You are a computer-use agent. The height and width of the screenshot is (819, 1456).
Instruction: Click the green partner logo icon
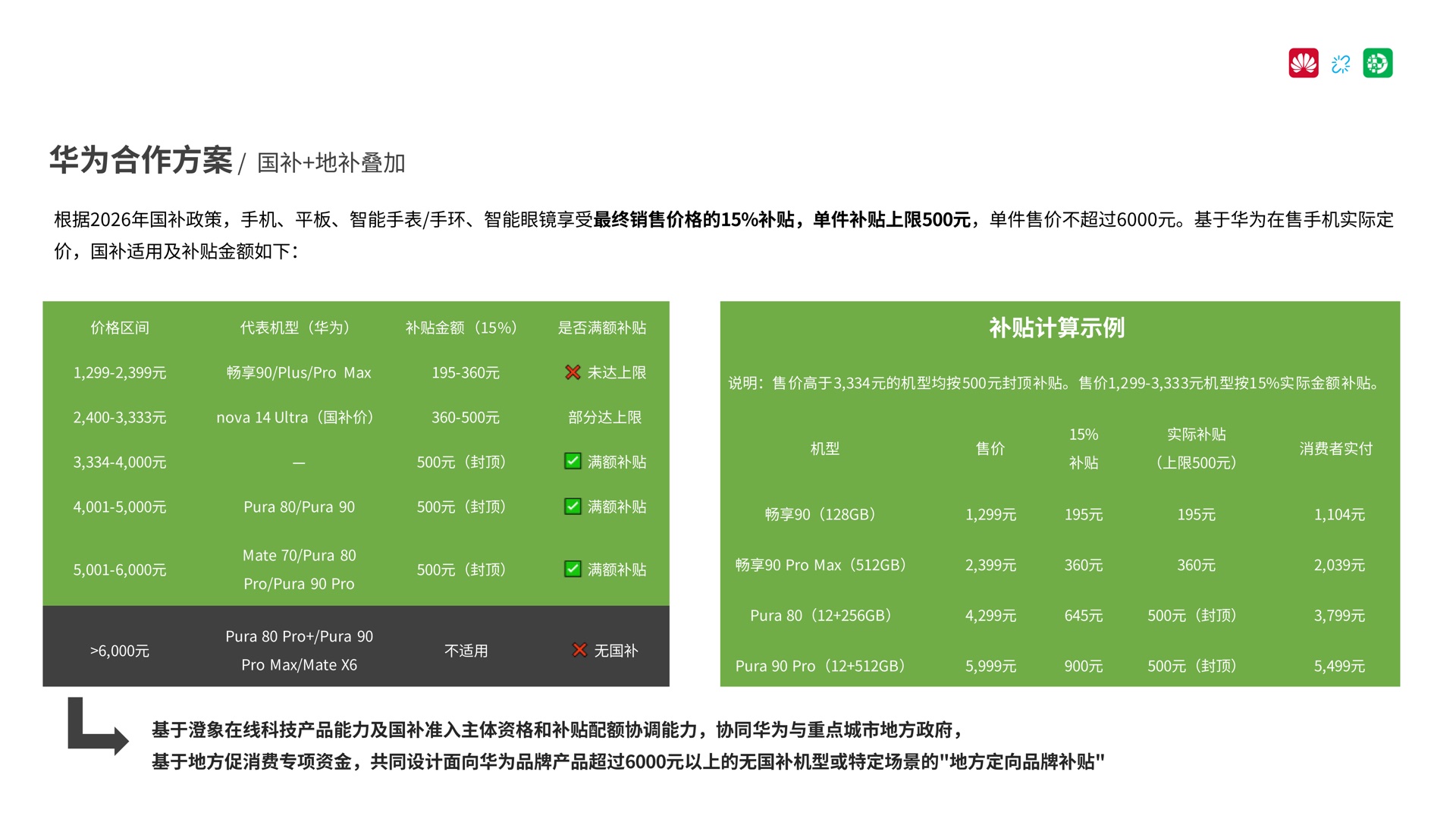point(1377,63)
